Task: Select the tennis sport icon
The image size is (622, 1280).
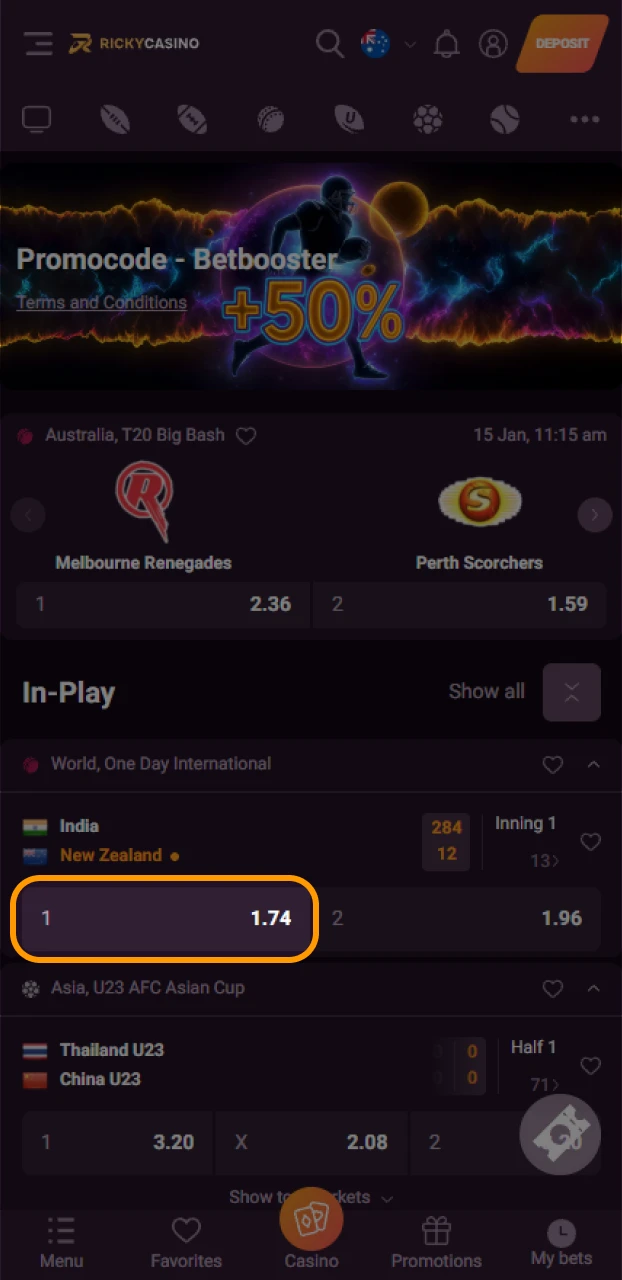Action: [506, 119]
